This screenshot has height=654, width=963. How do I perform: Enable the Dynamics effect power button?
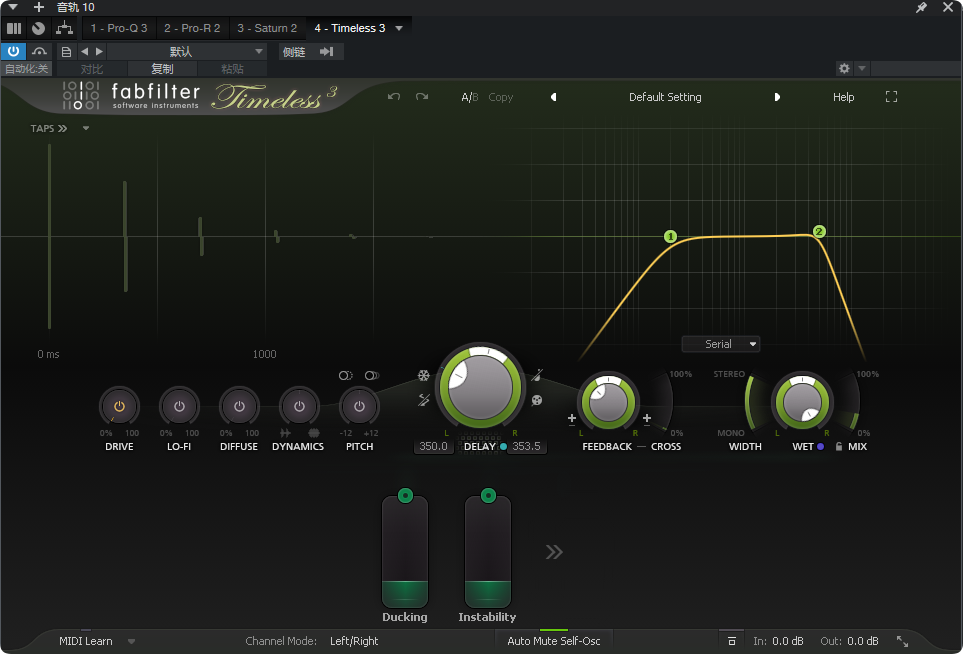point(299,407)
